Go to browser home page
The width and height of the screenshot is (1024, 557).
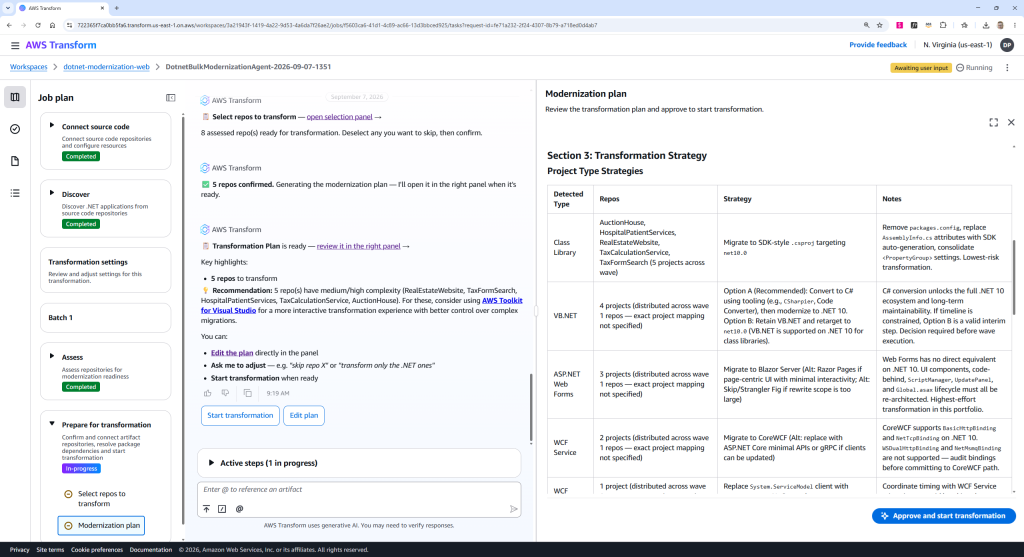coord(52,25)
